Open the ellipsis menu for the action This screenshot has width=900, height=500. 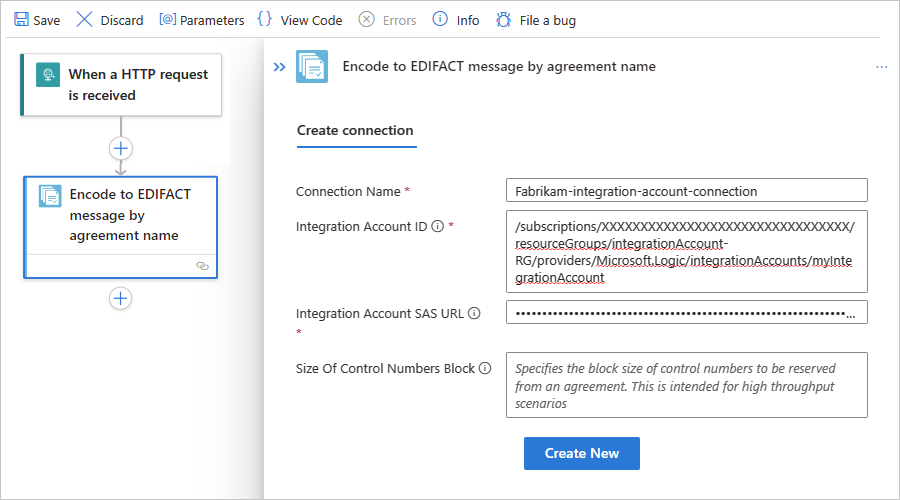[881, 67]
